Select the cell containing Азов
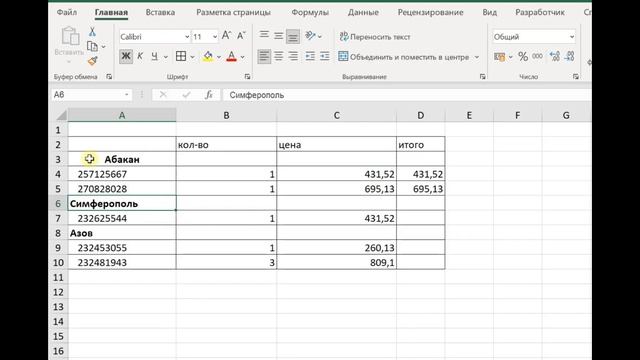 [x=122, y=233]
